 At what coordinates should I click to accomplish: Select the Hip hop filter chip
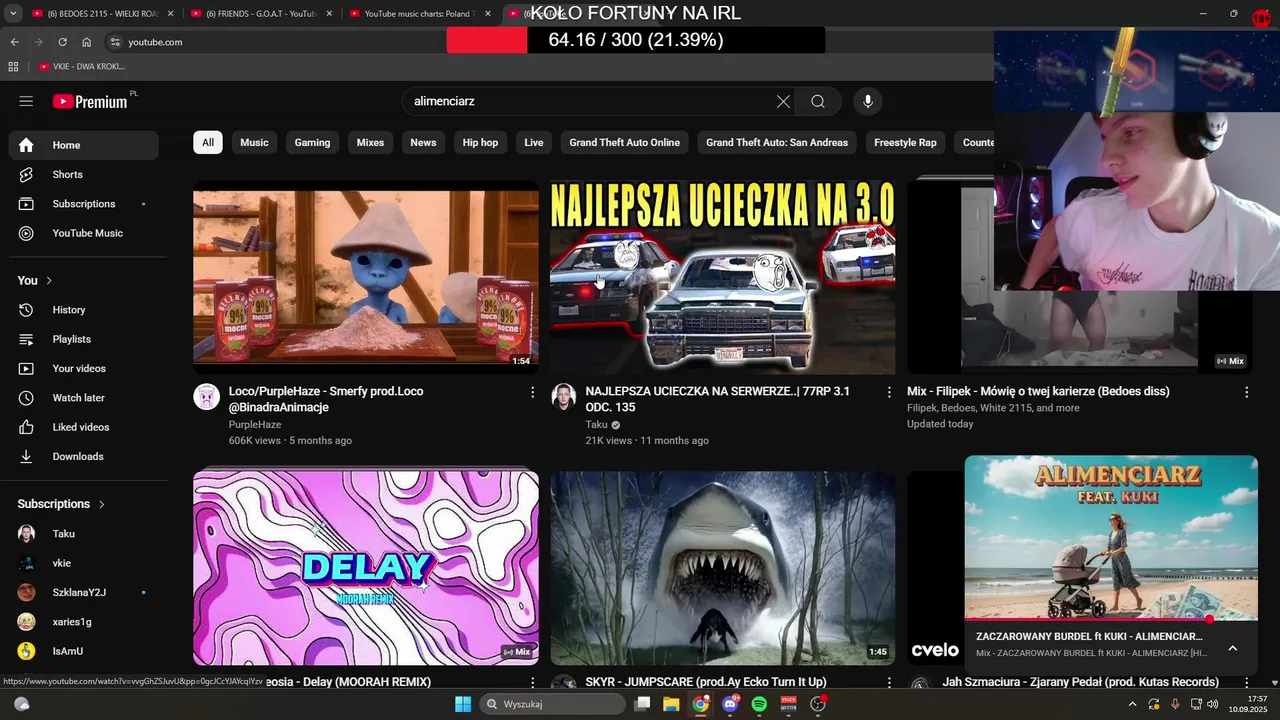coord(480,142)
